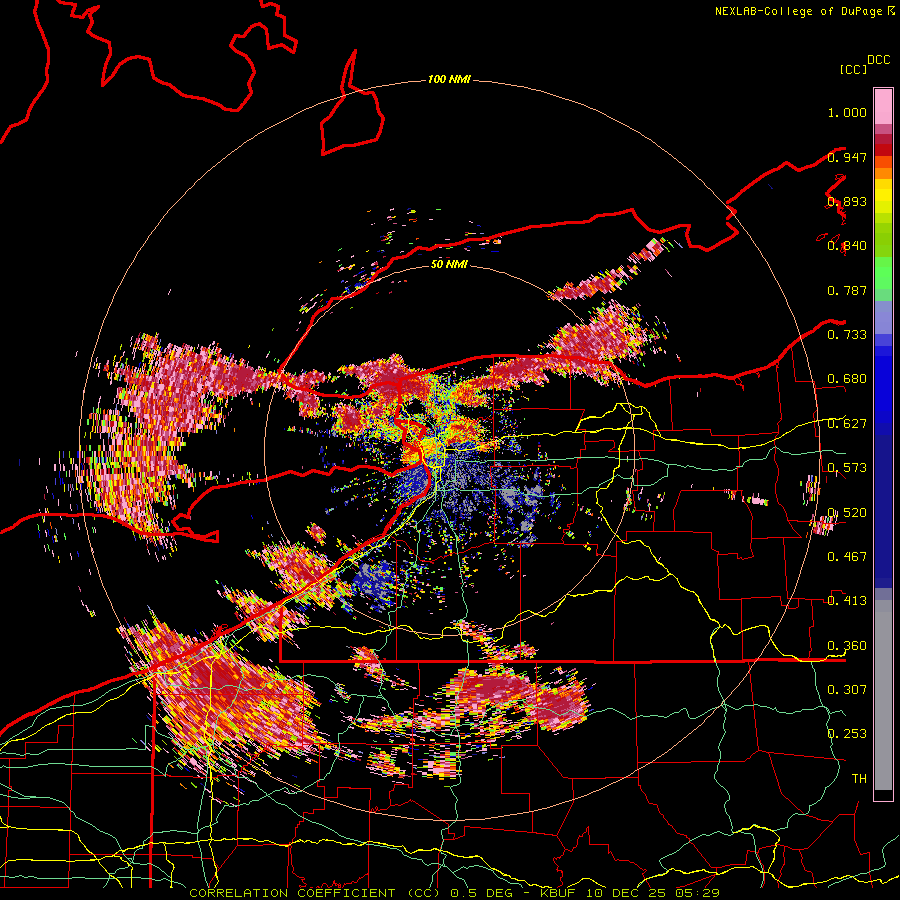
Task: Select the 0.680 legend value
Action: click(847, 379)
